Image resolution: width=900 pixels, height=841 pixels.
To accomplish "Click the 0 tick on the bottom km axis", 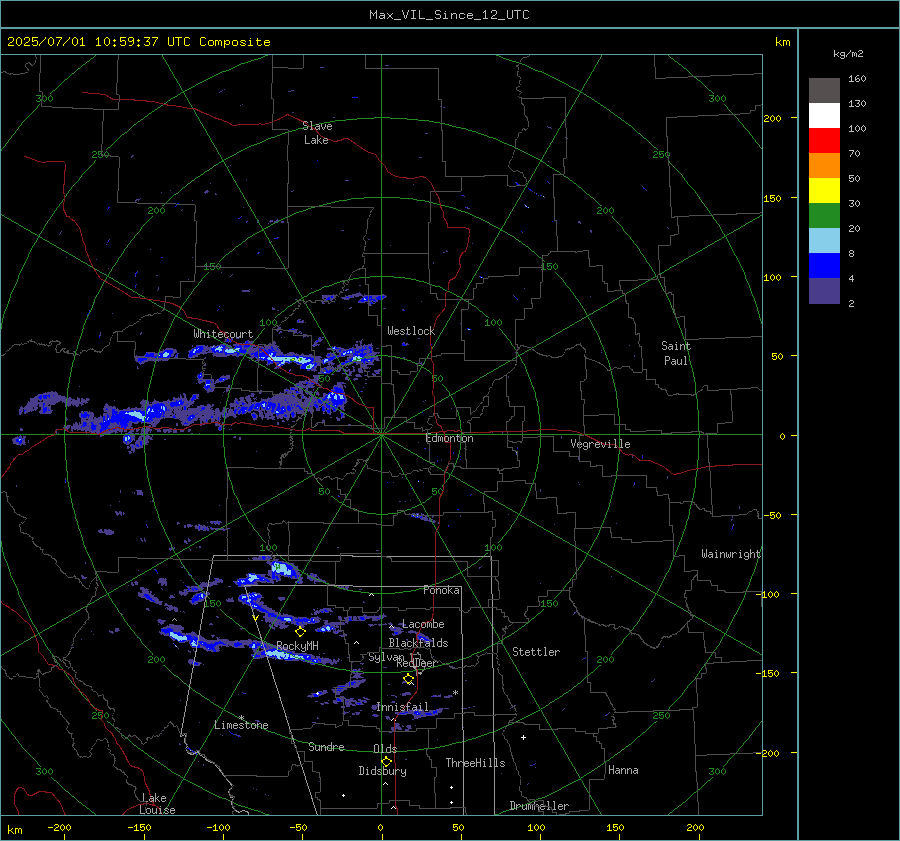I will point(380,828).
